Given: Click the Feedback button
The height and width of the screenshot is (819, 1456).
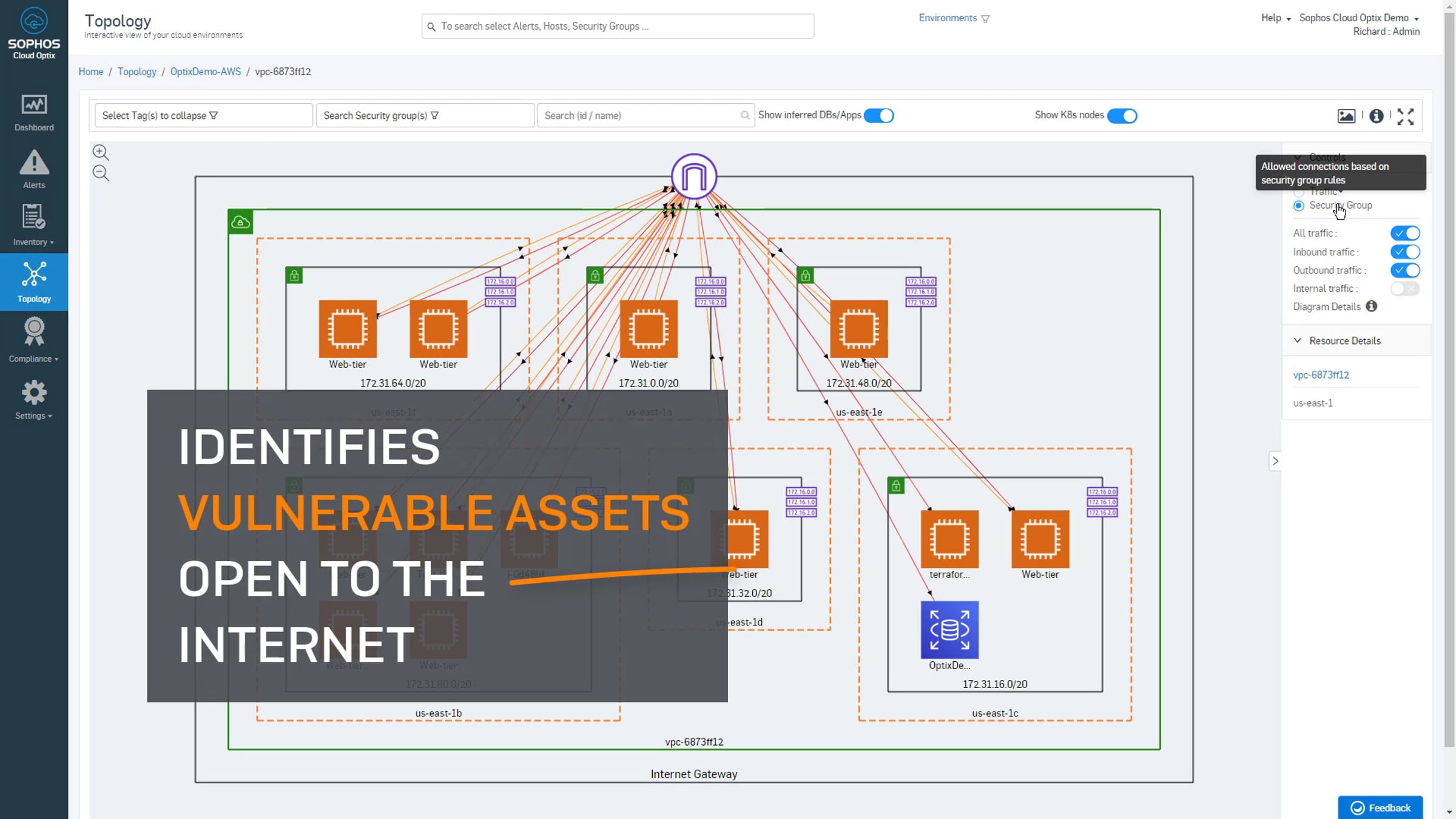Looking at the screenshot, I should (x=1380, y=807).
